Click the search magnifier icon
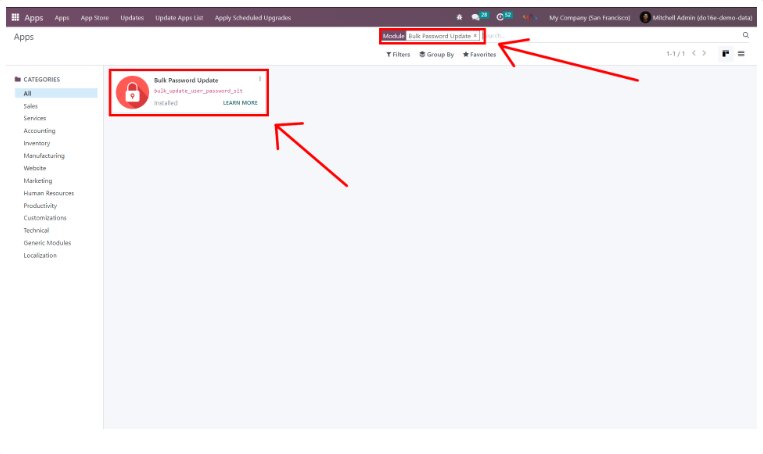Image resolution: width=763 pixels, height=454 pixels. coord(745,35)
